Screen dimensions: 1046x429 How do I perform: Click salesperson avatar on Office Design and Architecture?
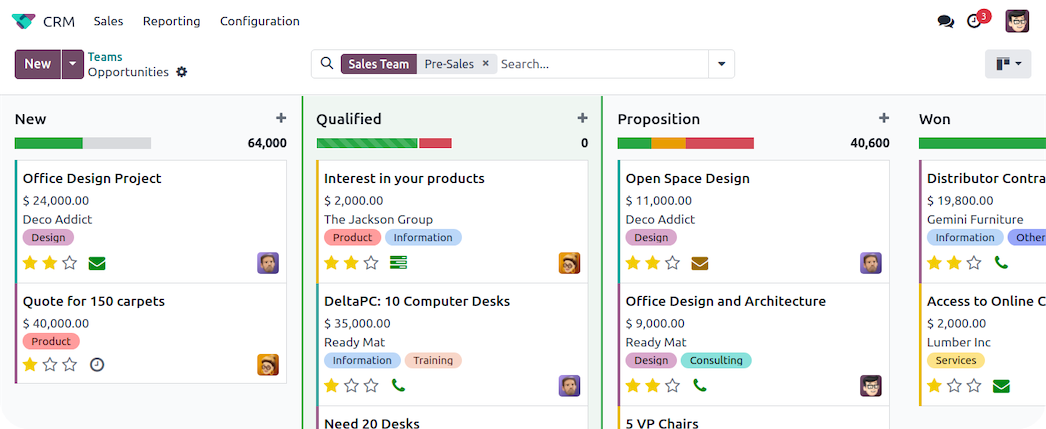coord(871,386)
